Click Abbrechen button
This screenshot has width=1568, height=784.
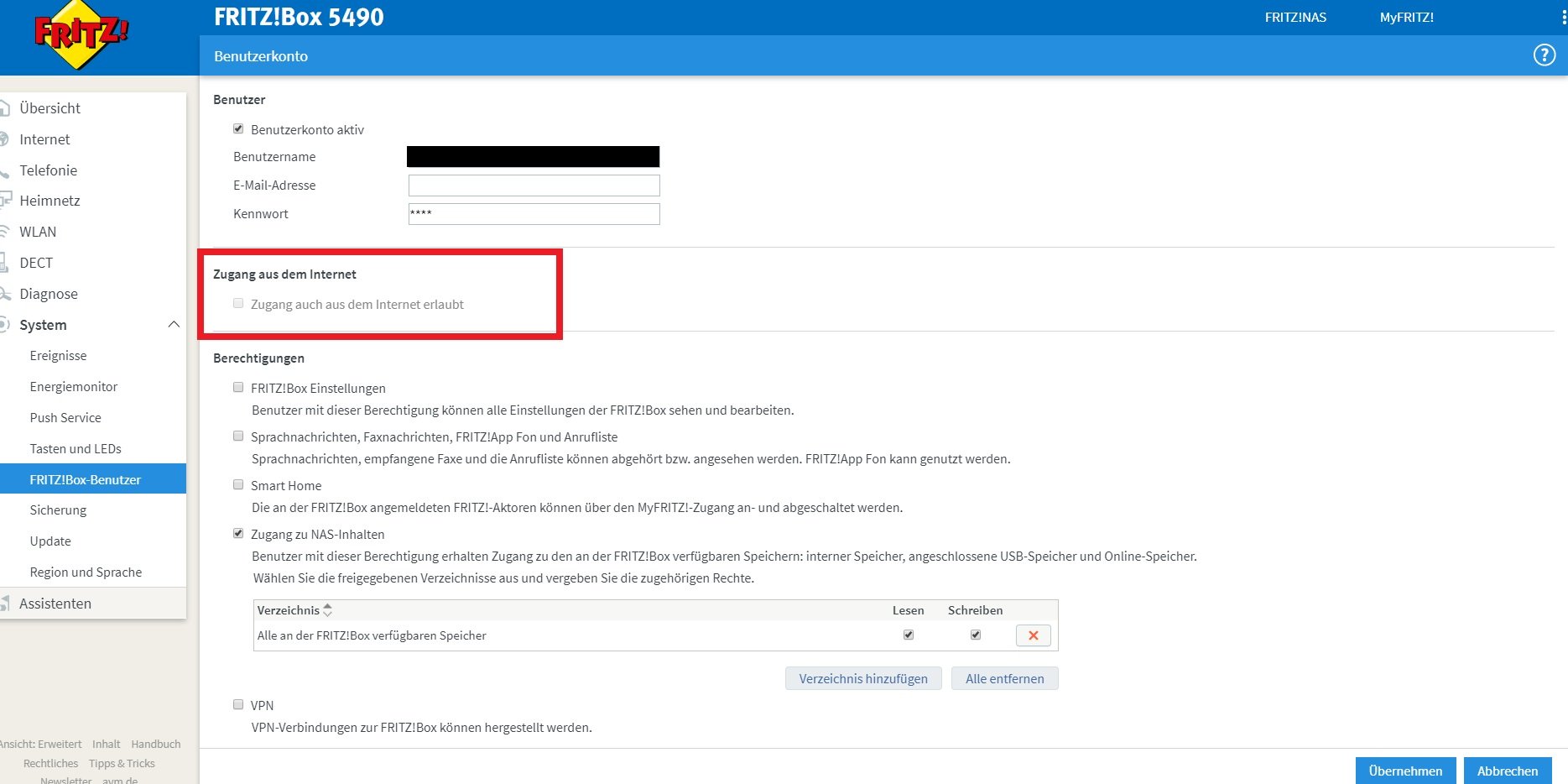tap(1508, 771)
